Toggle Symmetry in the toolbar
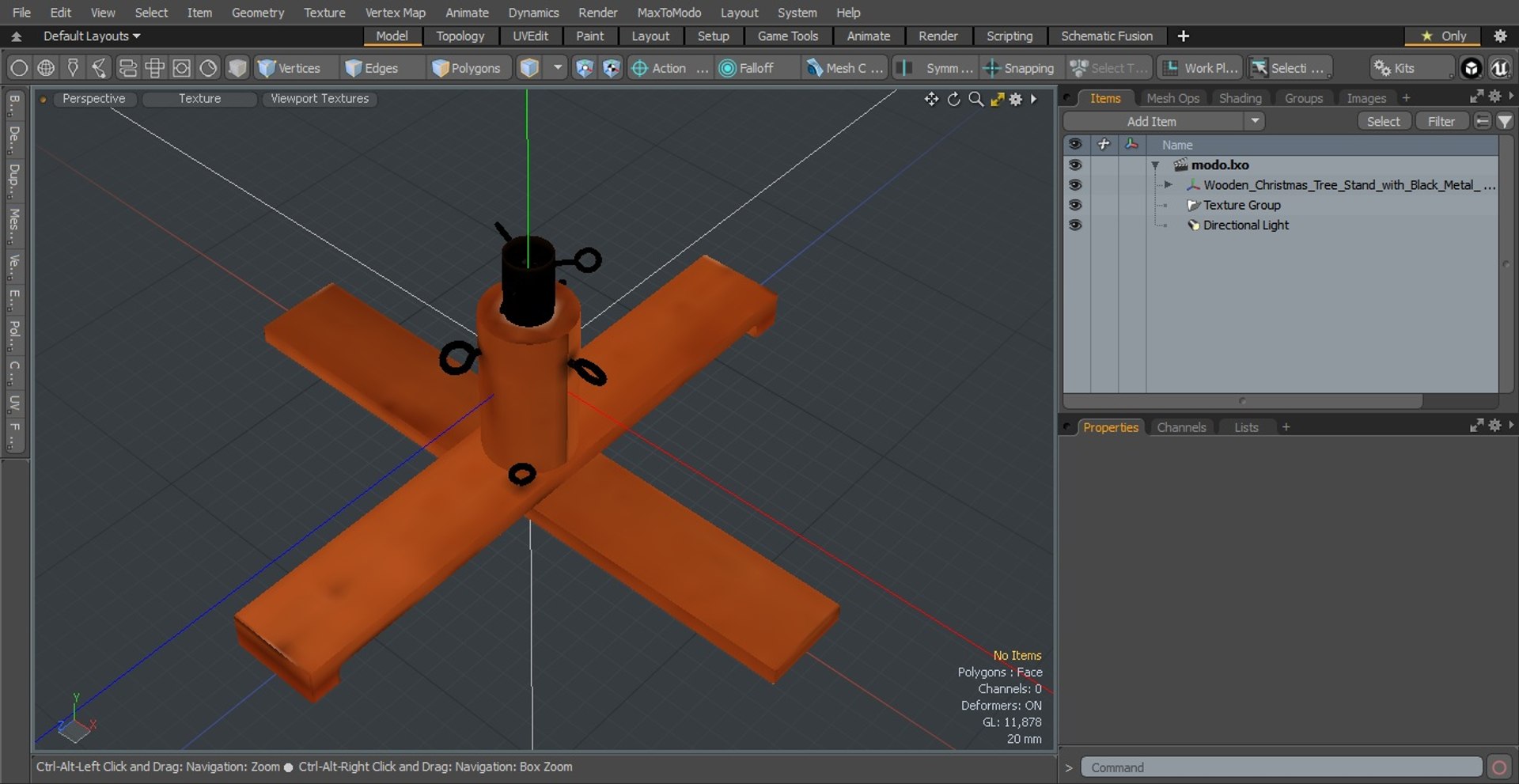 point(936,68)
